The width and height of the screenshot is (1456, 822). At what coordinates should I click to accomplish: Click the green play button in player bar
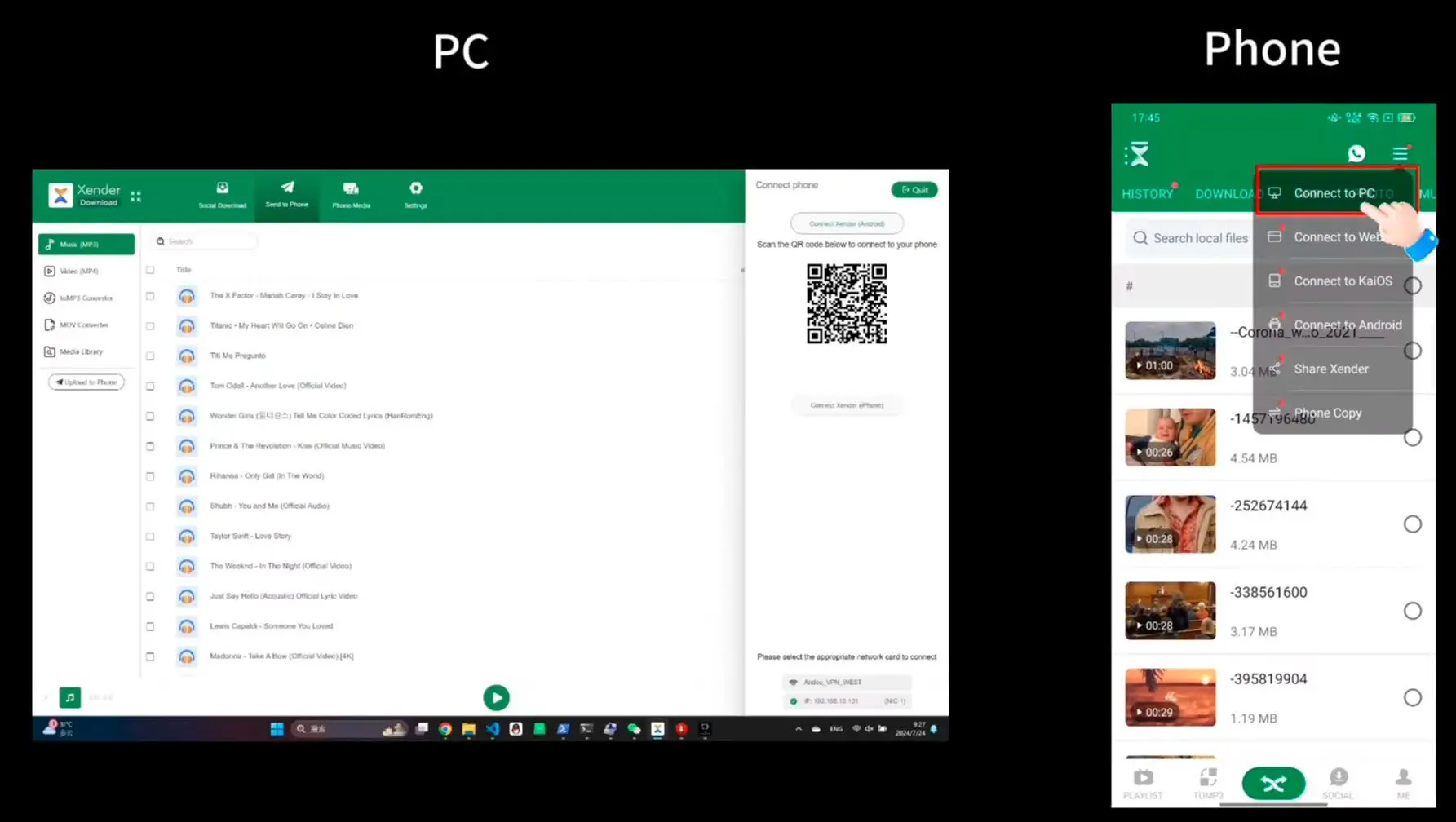coord(496,698)
